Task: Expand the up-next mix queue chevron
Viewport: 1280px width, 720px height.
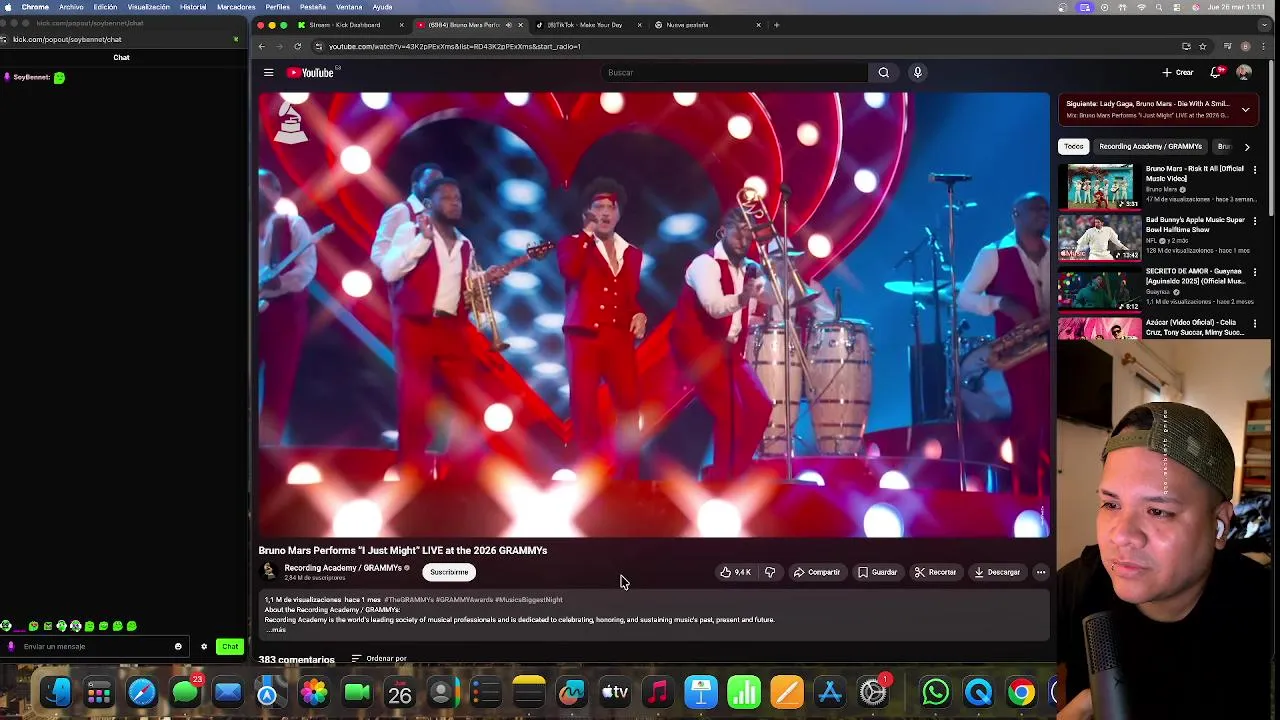Action: point(1245,109)
